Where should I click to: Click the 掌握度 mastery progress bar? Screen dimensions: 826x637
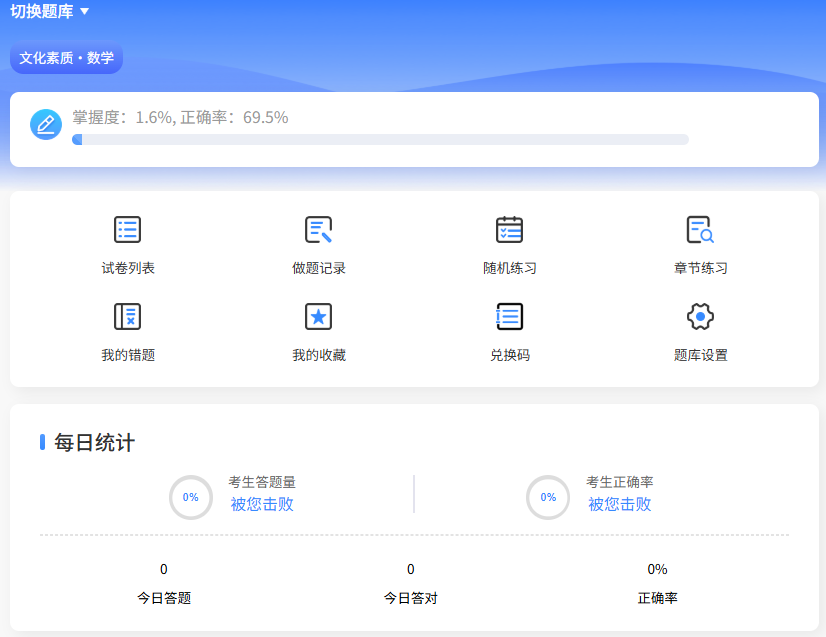tap(380, 140)
